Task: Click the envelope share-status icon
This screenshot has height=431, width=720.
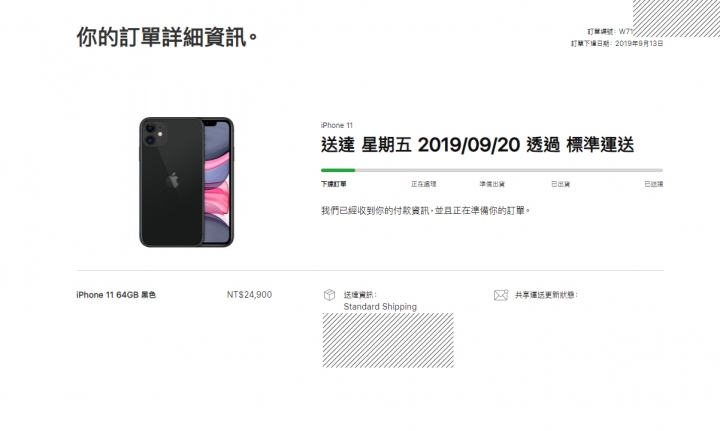Action: [501, 295]
